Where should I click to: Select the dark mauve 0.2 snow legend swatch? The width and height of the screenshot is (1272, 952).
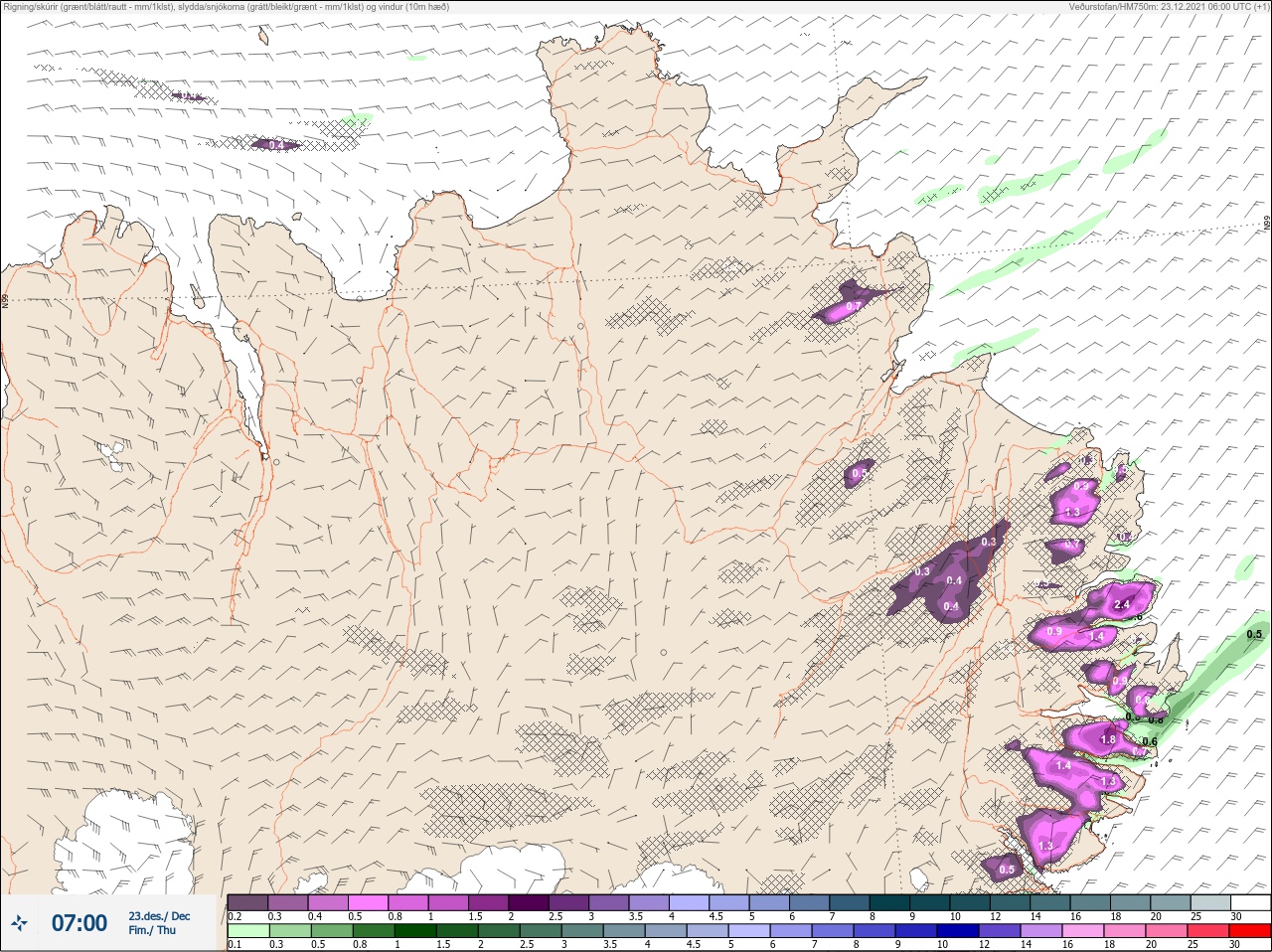coord(247,902)
